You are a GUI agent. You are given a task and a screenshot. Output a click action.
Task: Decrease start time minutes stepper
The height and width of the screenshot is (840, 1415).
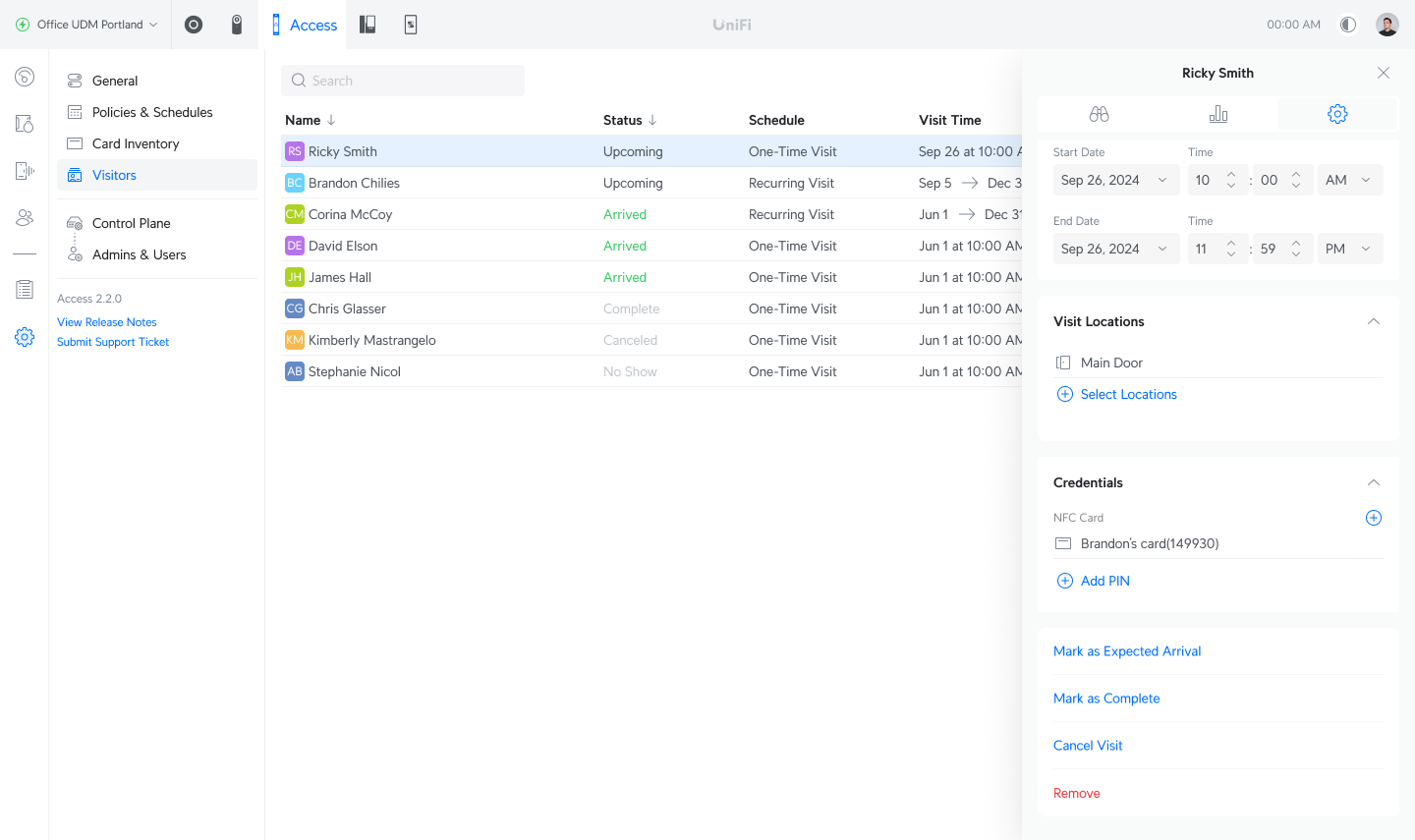point(1296,186)
